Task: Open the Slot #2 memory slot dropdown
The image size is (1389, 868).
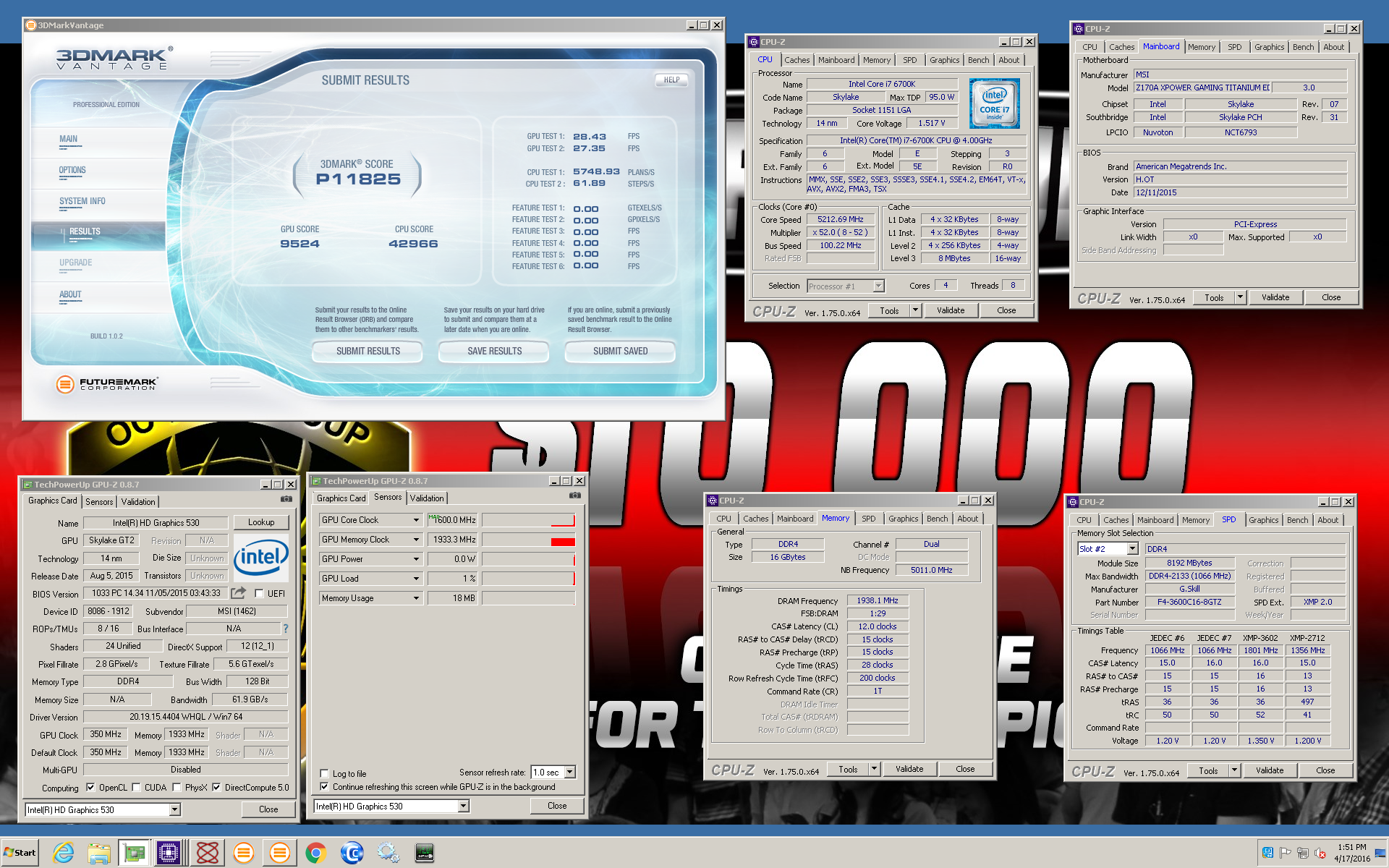Action: 1133,549
